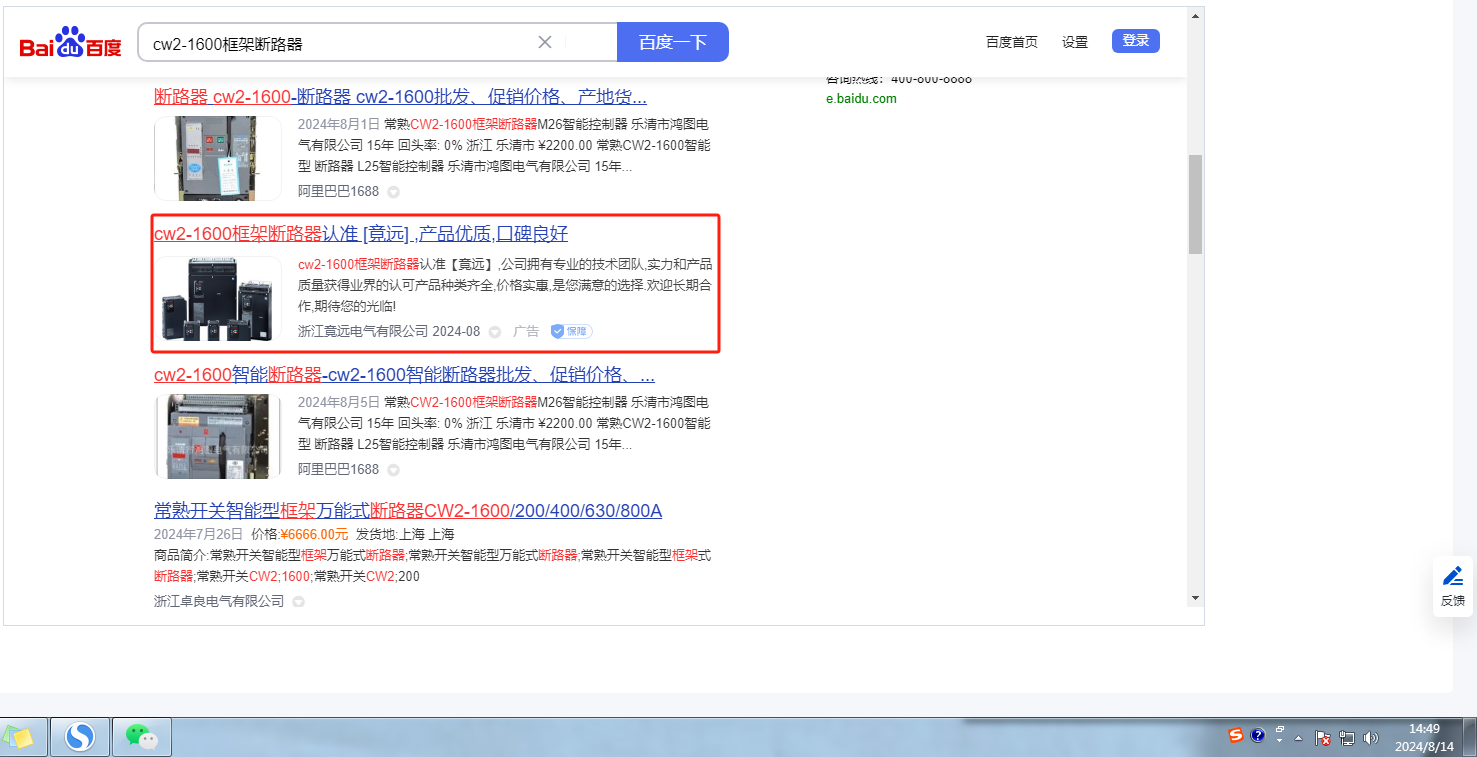Viewport: 1477px width, 757px height.
Task: Click the network tray icon
Action: pos(1347,738)
